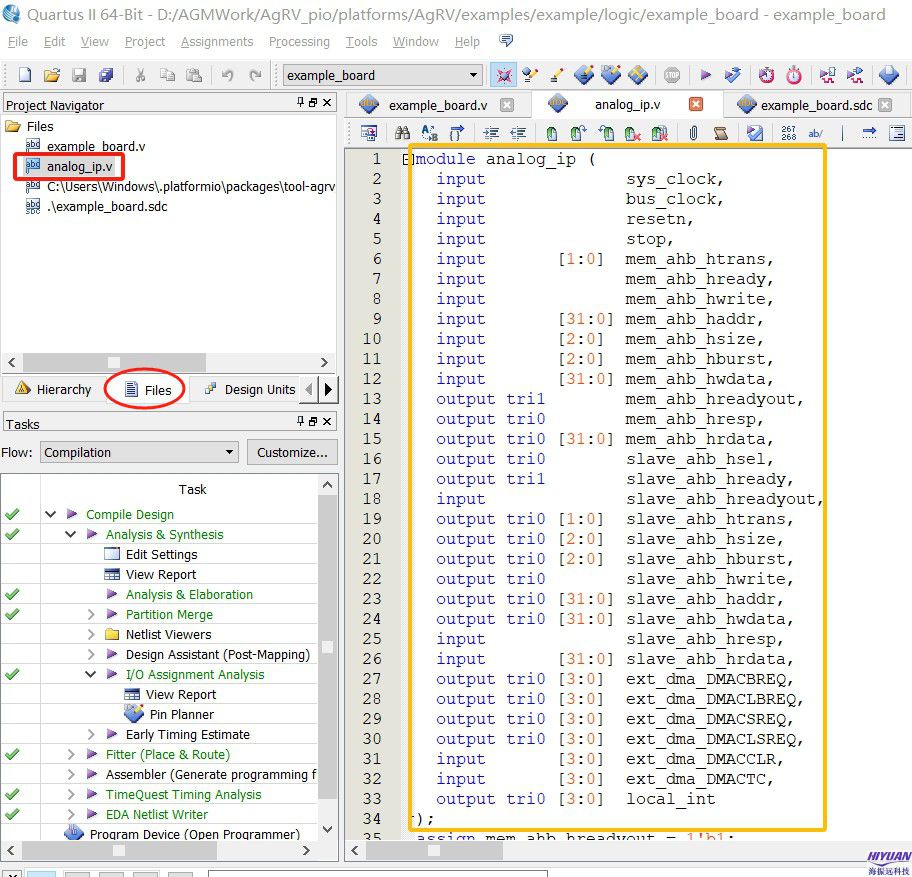912x877 pixels.
Task: Select example_board.v in Project Navigator files
Action: [95, 146]
